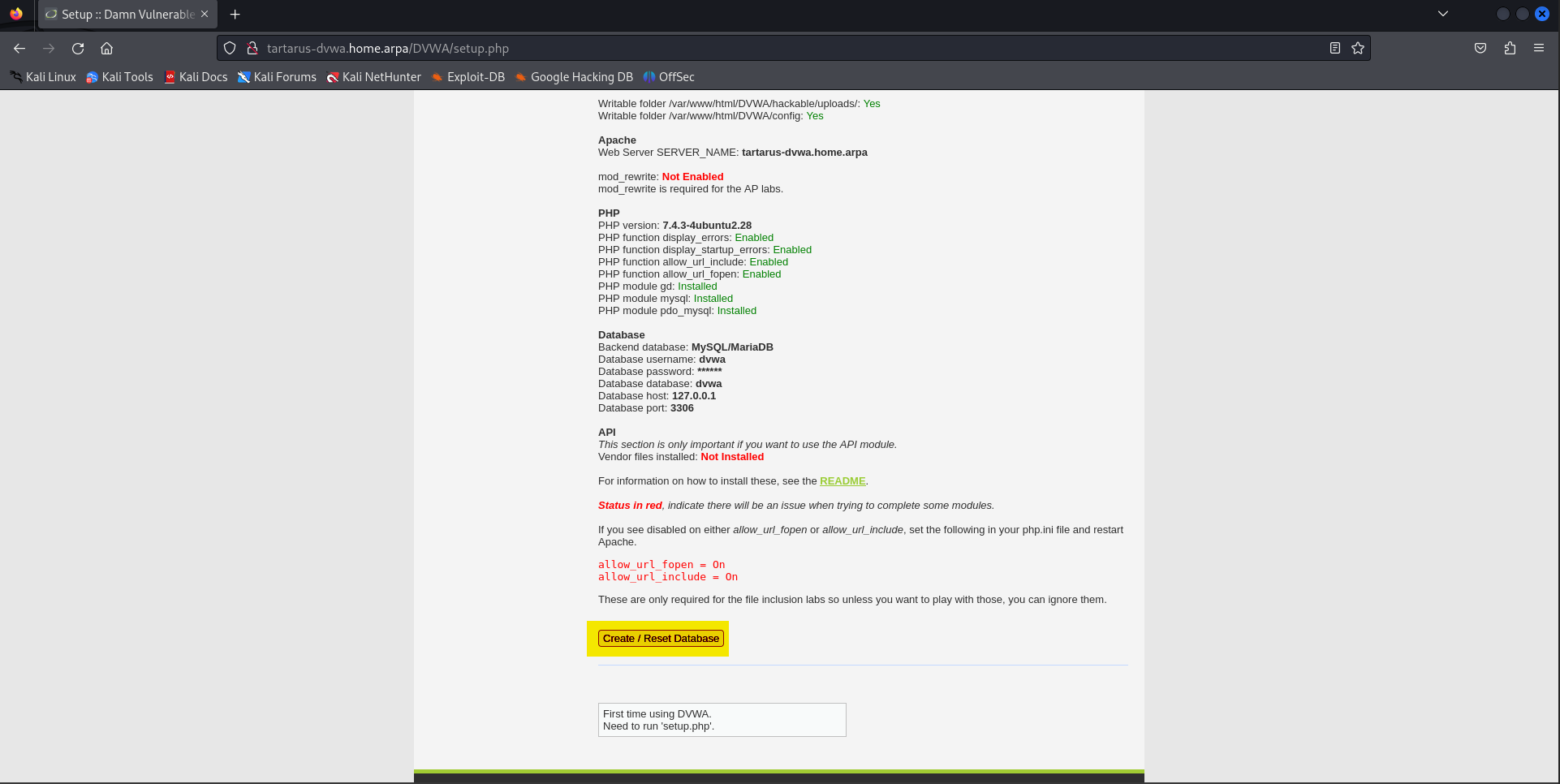Open the Exploit-DB bookmark
The width and height of the screenshot is (1560, 784).
pos(468,77)
